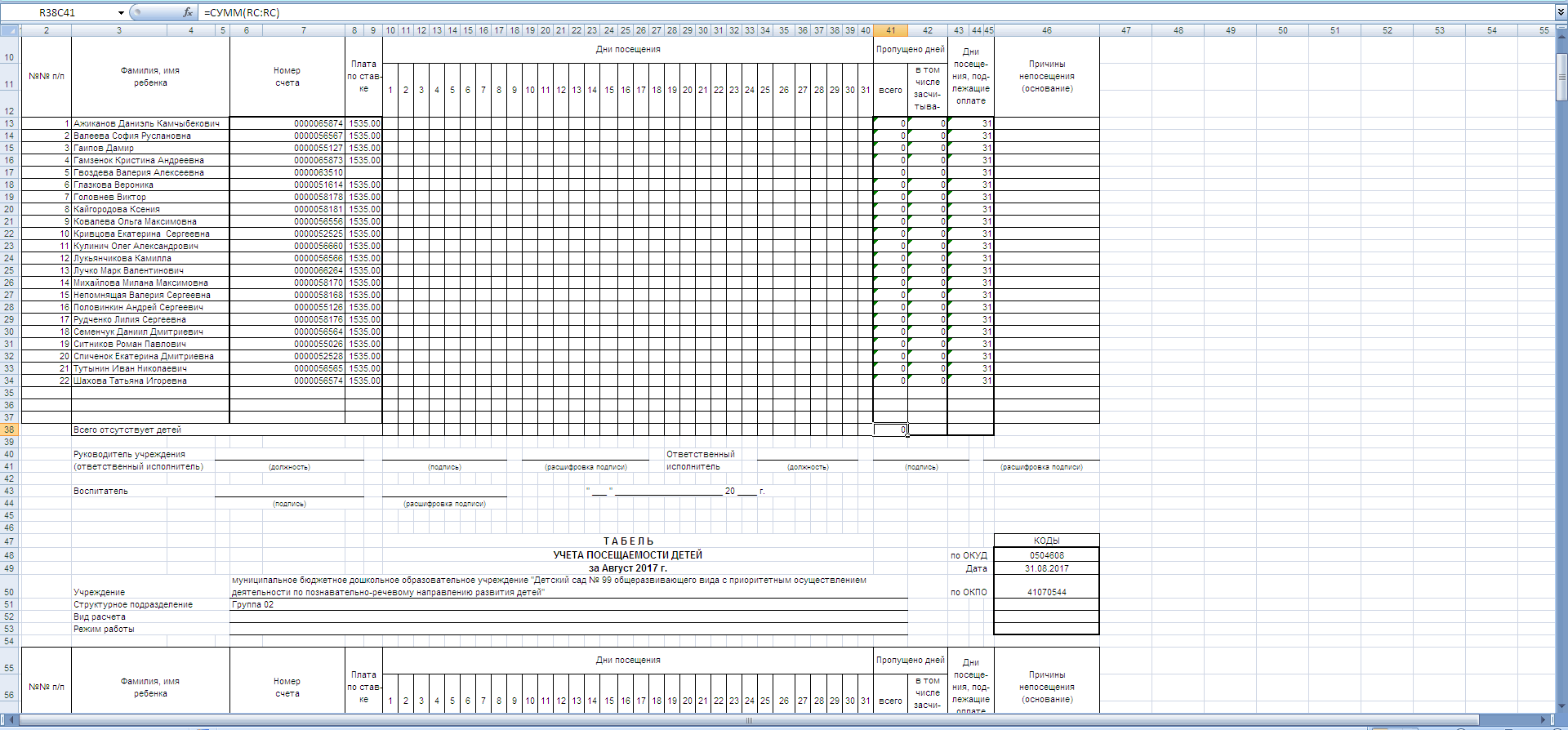Click the 'Всего отсутствует детей' cell

tap(127, 430)
